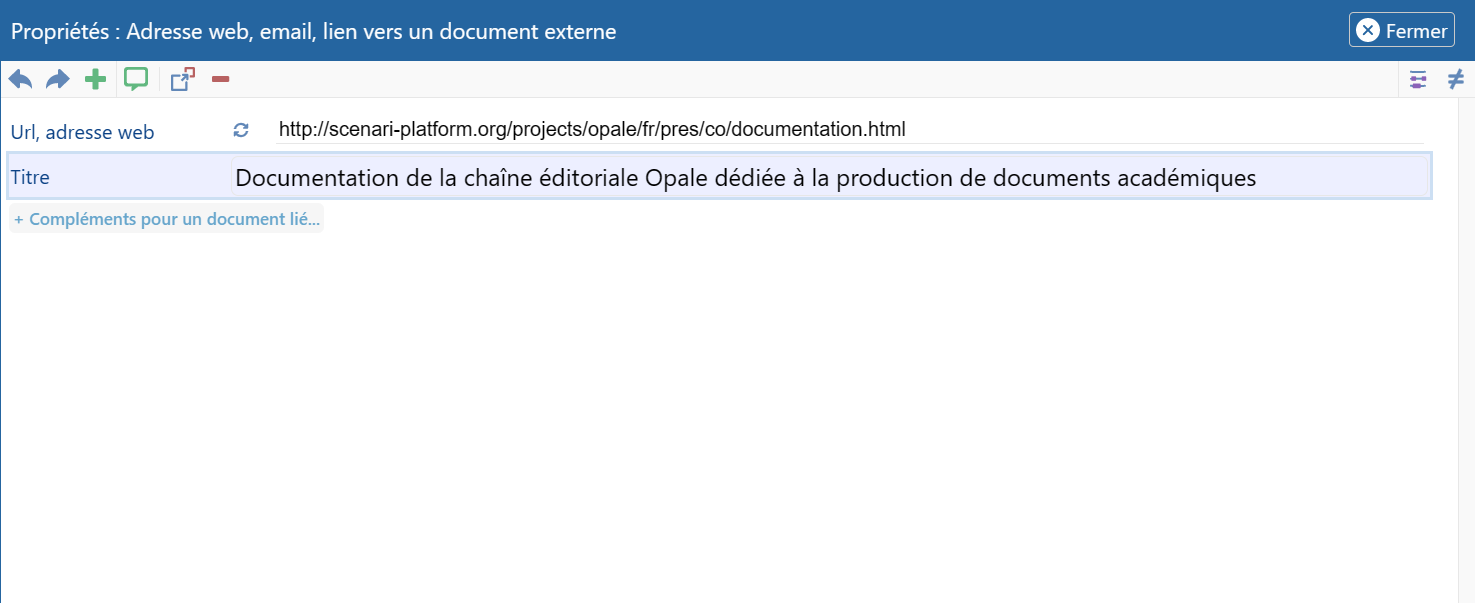
Task: Toggle the purple tags display icon
Action: [x=1418, y=80]
